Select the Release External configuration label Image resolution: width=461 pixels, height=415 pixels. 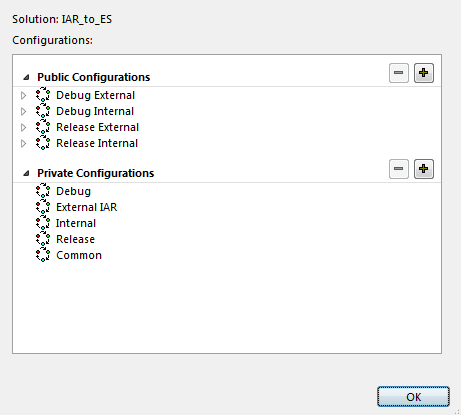[97, 127]
